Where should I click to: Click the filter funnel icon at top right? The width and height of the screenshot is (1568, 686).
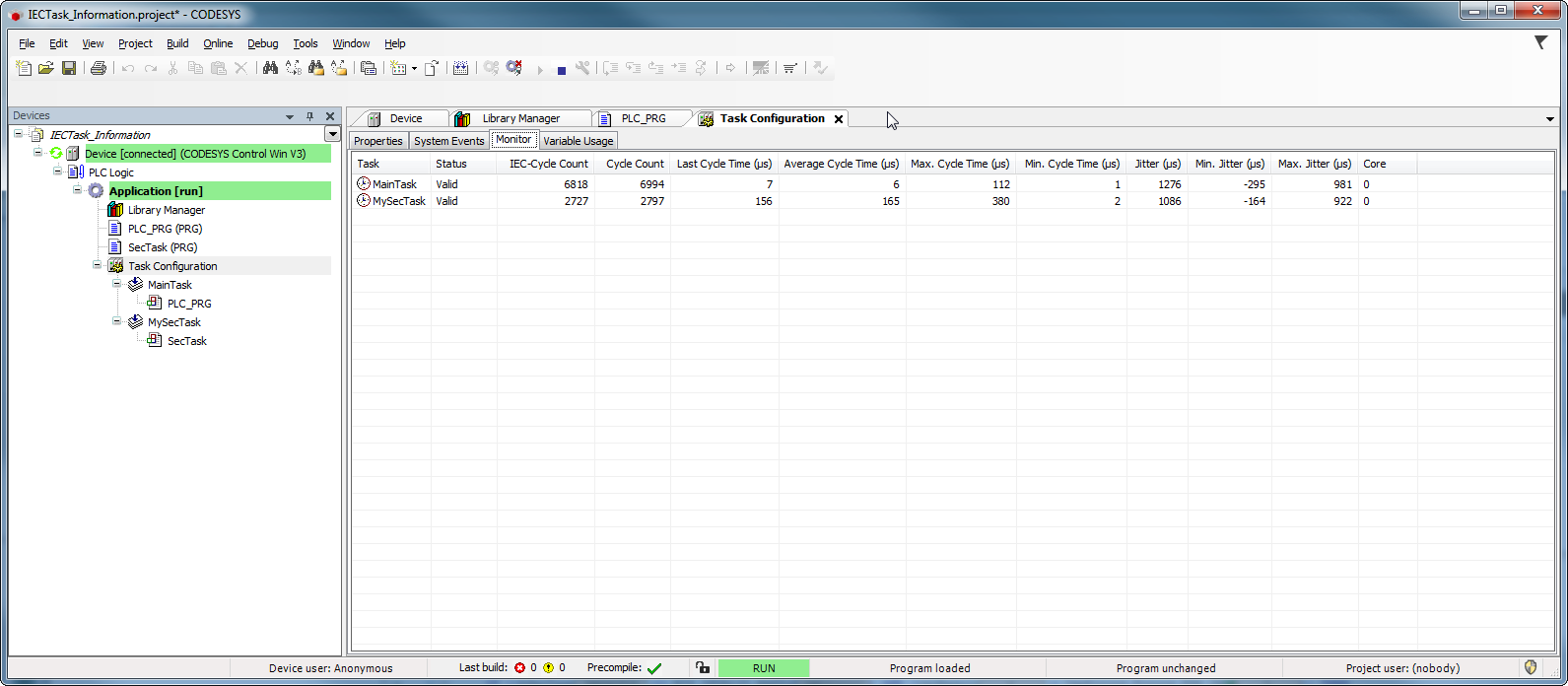[x=1540, y=42]
